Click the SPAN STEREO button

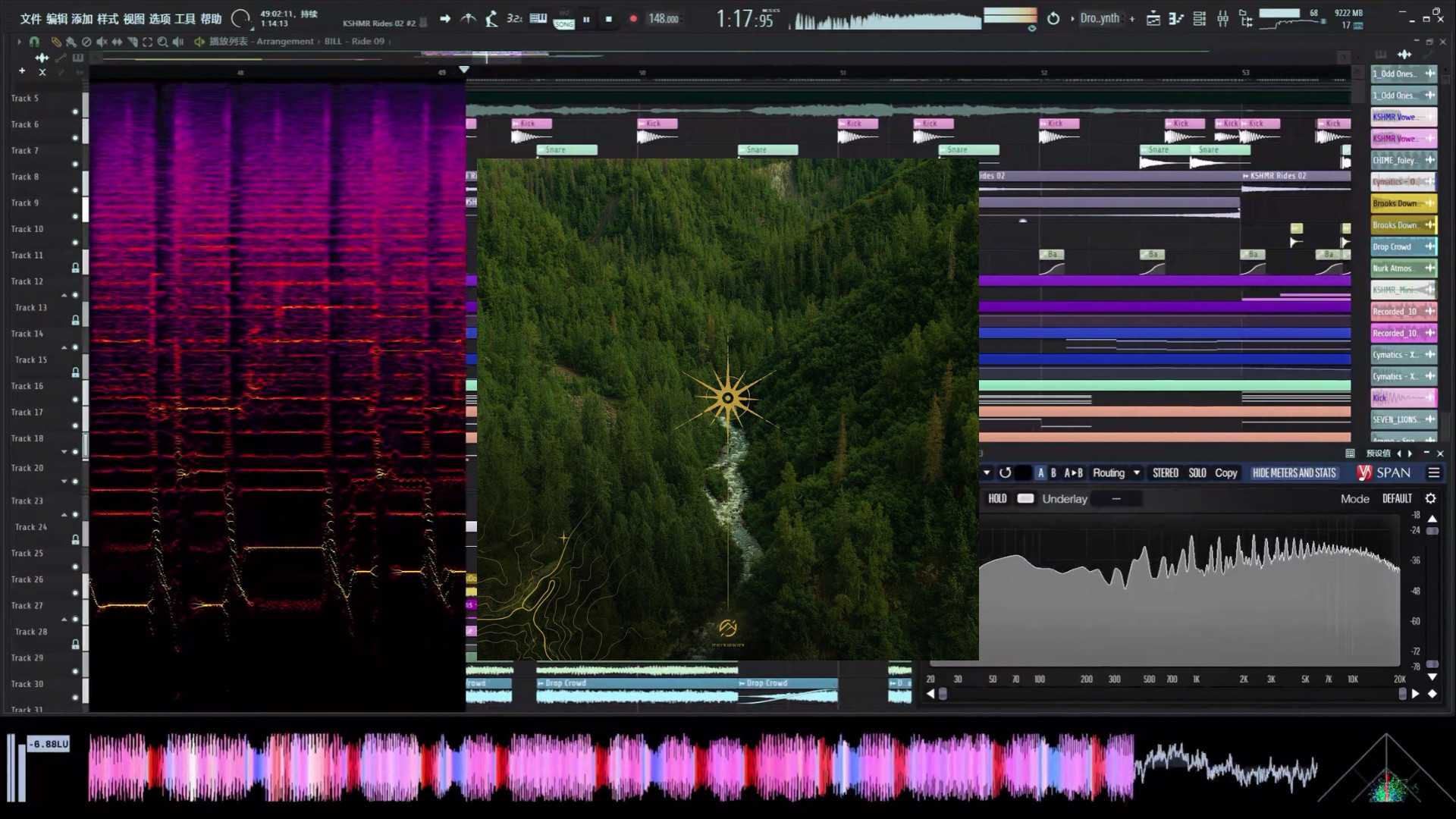[x=1166, y=473]
